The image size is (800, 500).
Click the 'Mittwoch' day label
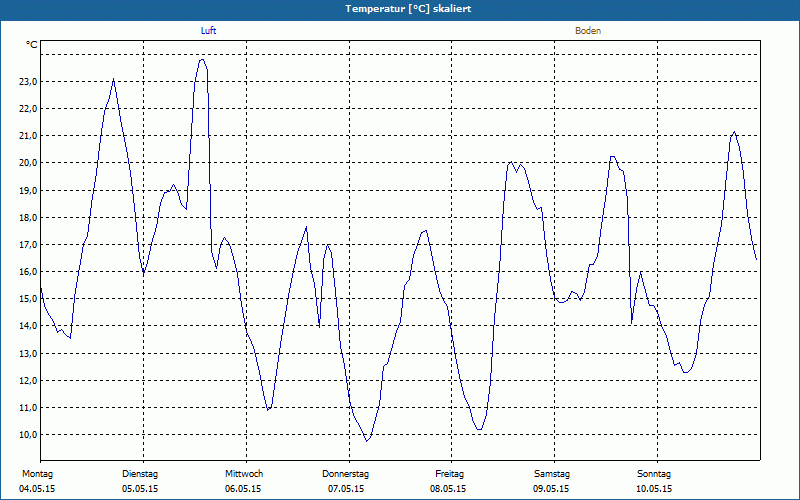244,474
